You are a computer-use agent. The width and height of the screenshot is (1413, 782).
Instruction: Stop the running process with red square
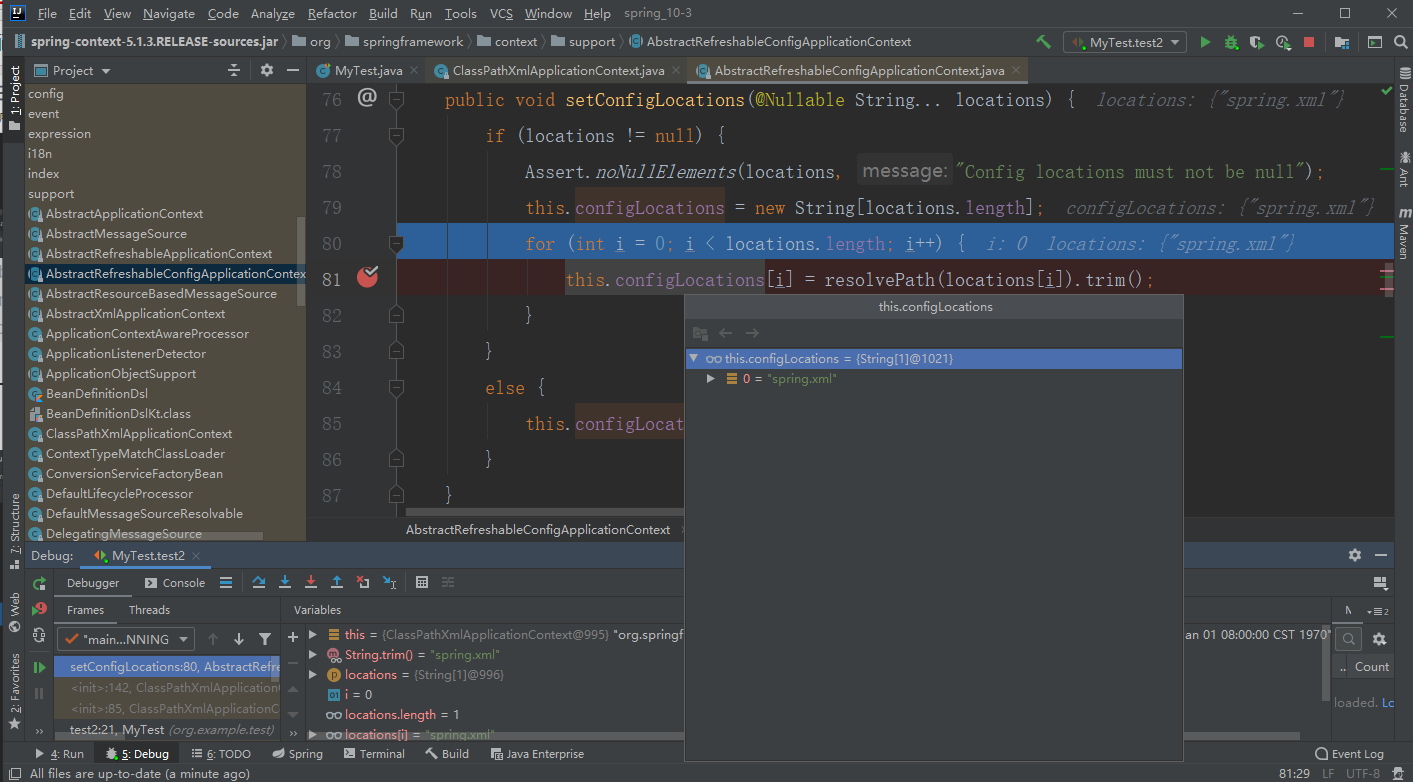[x=1309, y=42]
